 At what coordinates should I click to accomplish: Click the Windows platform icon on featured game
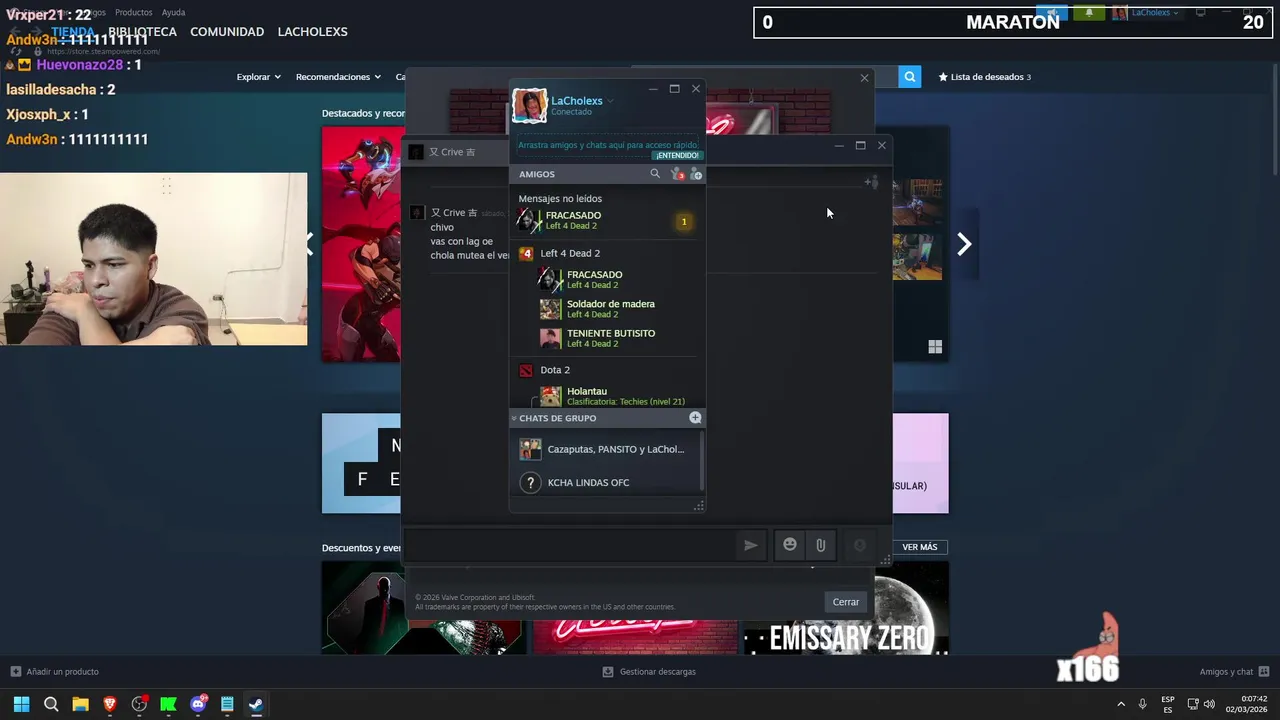pyautogui.click(x=935, y=347)
